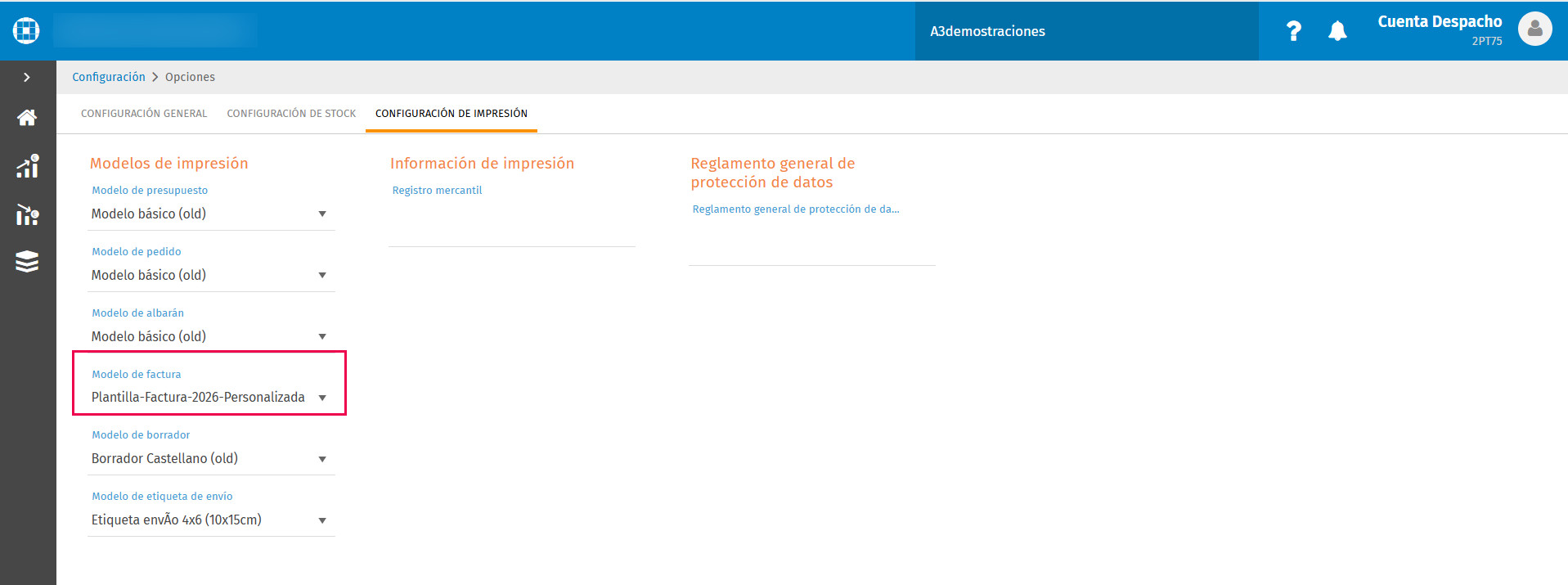Click 2PT75 account code text

(1487, 41)
